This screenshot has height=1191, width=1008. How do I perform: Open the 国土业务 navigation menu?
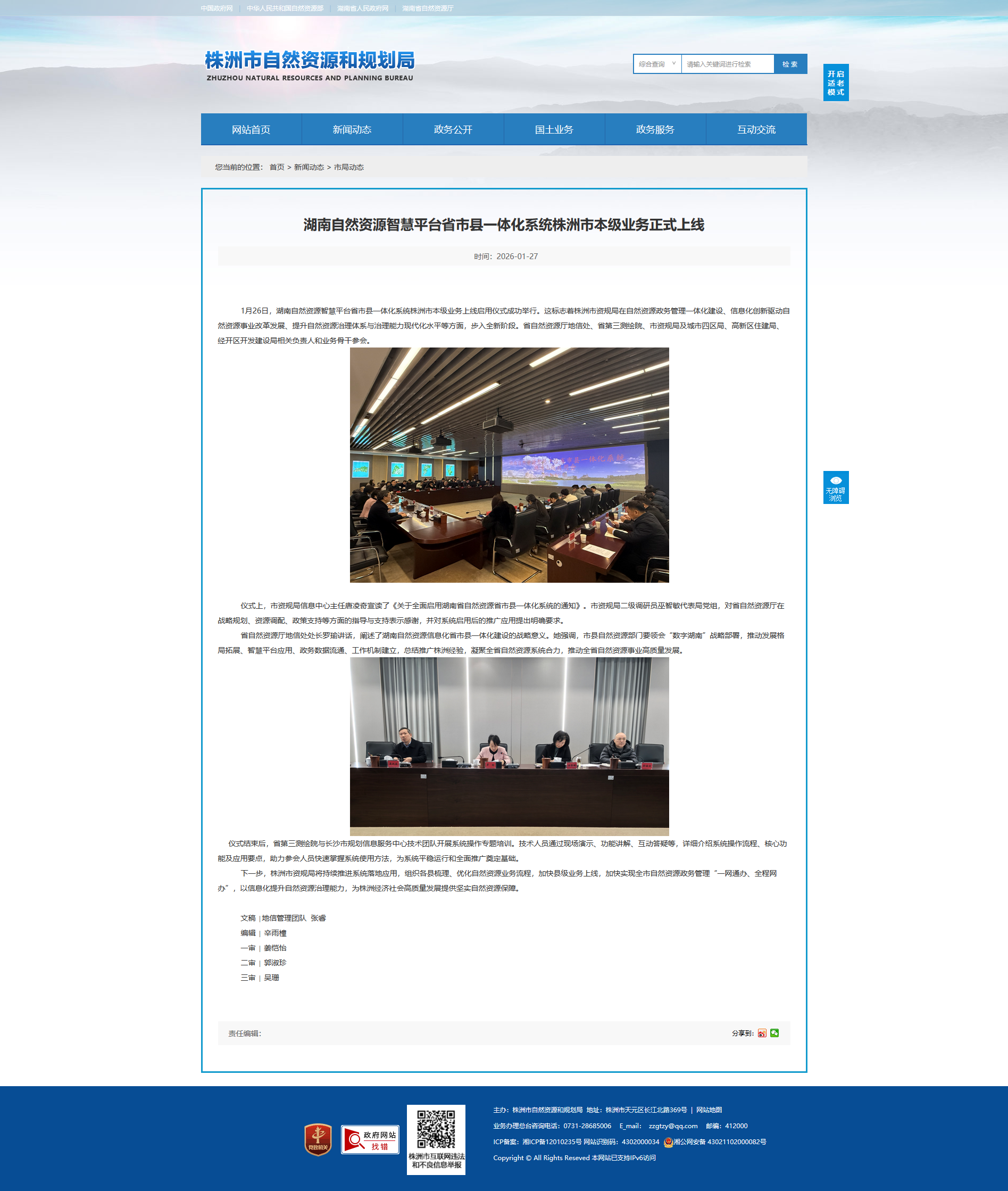click(554, 129)
